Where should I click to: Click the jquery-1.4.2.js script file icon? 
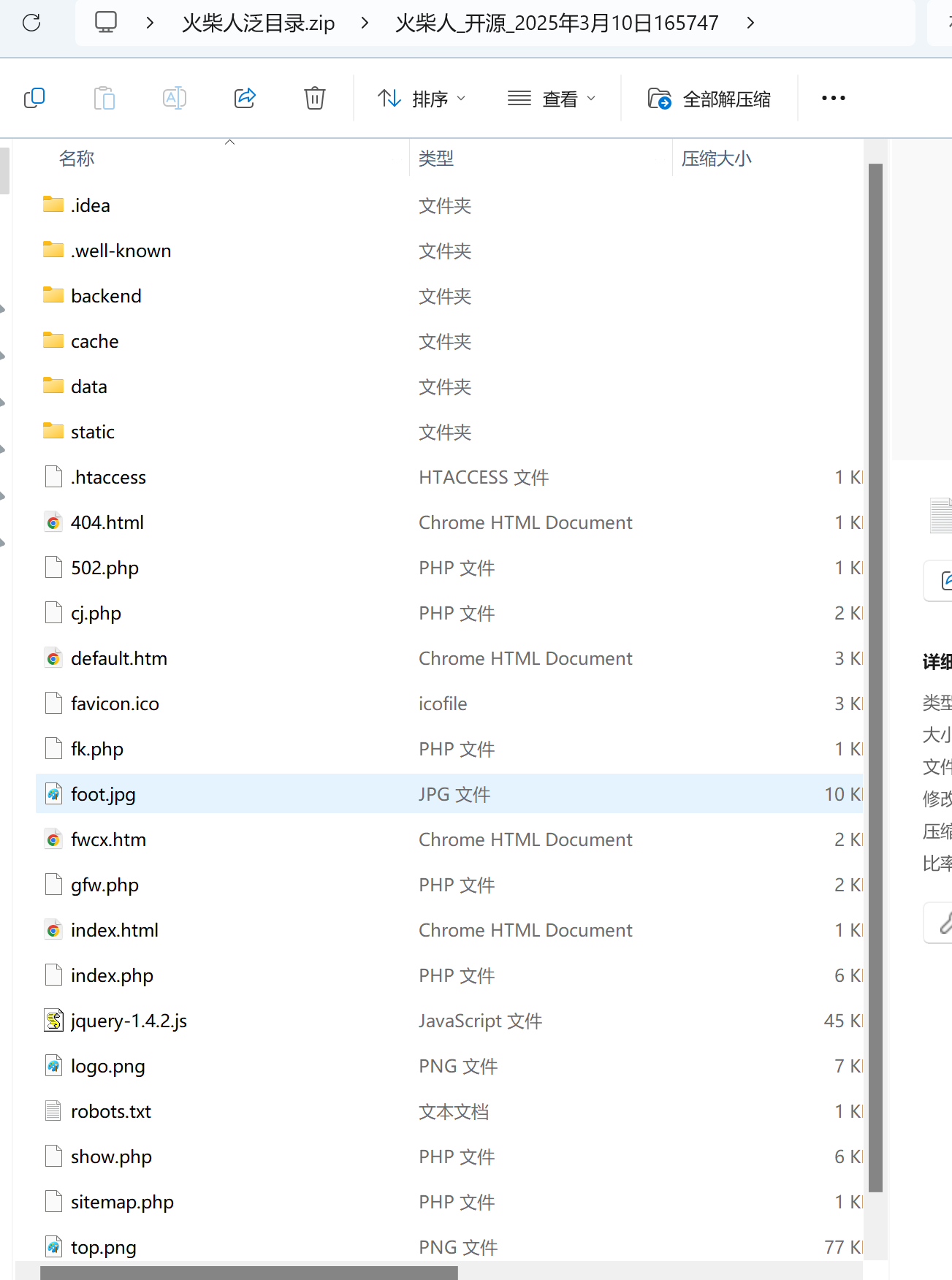click(x=53, y=1021)
